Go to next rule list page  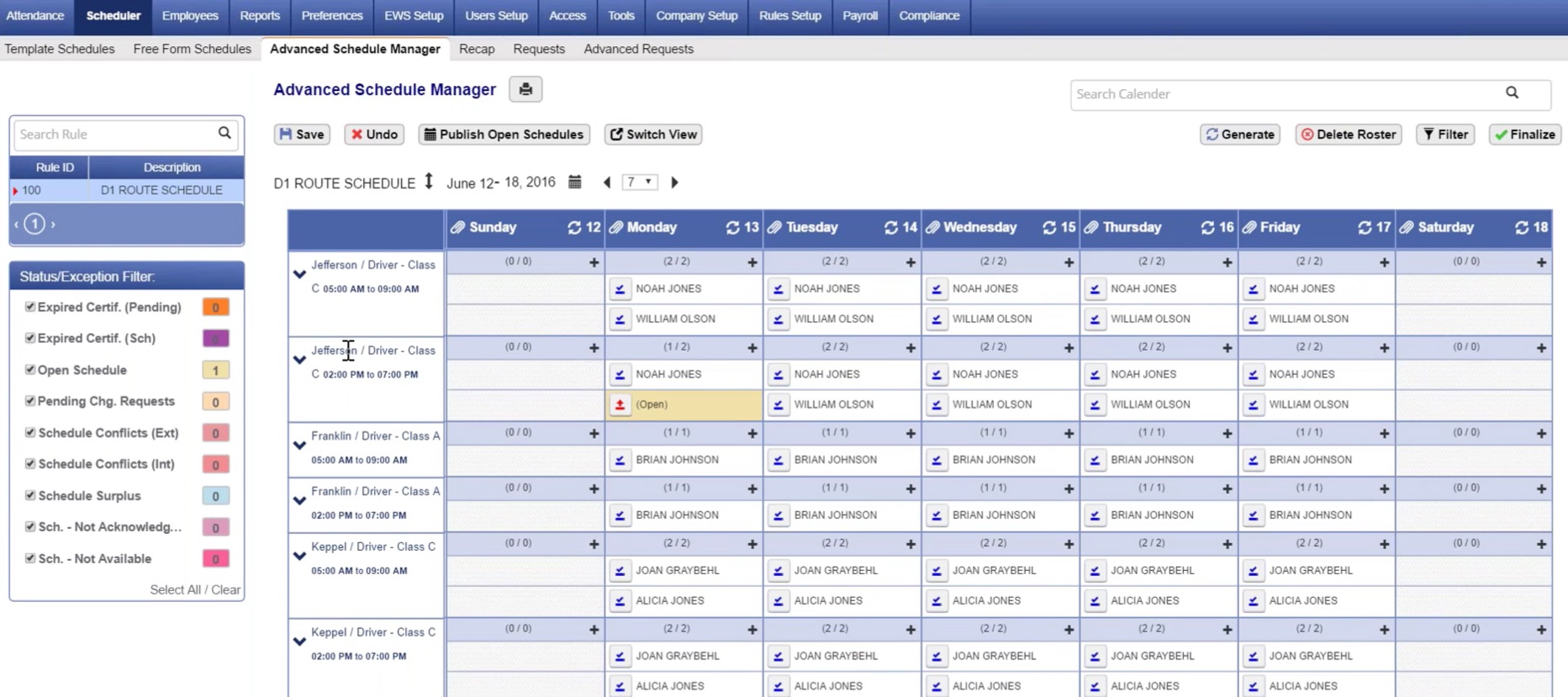click(x=53, y=224)
